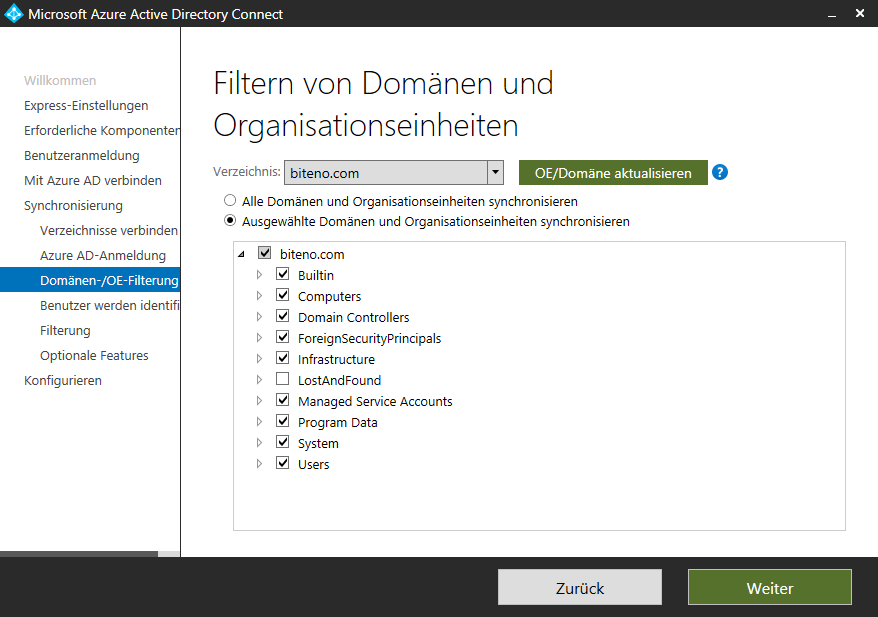Viewport: 878px width, 617px height.
Task: Select Konfigurieren in the sidebar
Action: [63, 381]
